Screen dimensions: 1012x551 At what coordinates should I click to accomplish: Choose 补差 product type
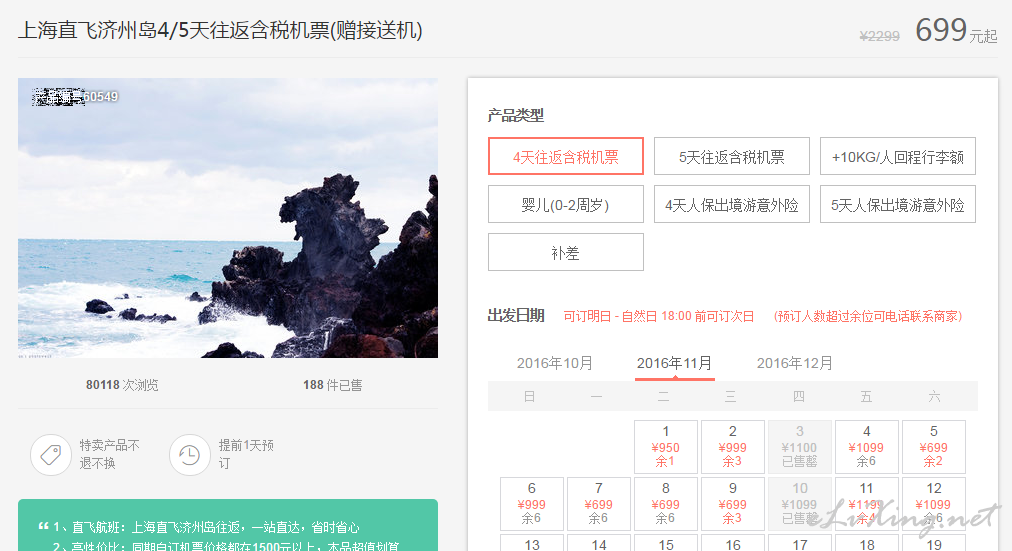tap(565, 252)
